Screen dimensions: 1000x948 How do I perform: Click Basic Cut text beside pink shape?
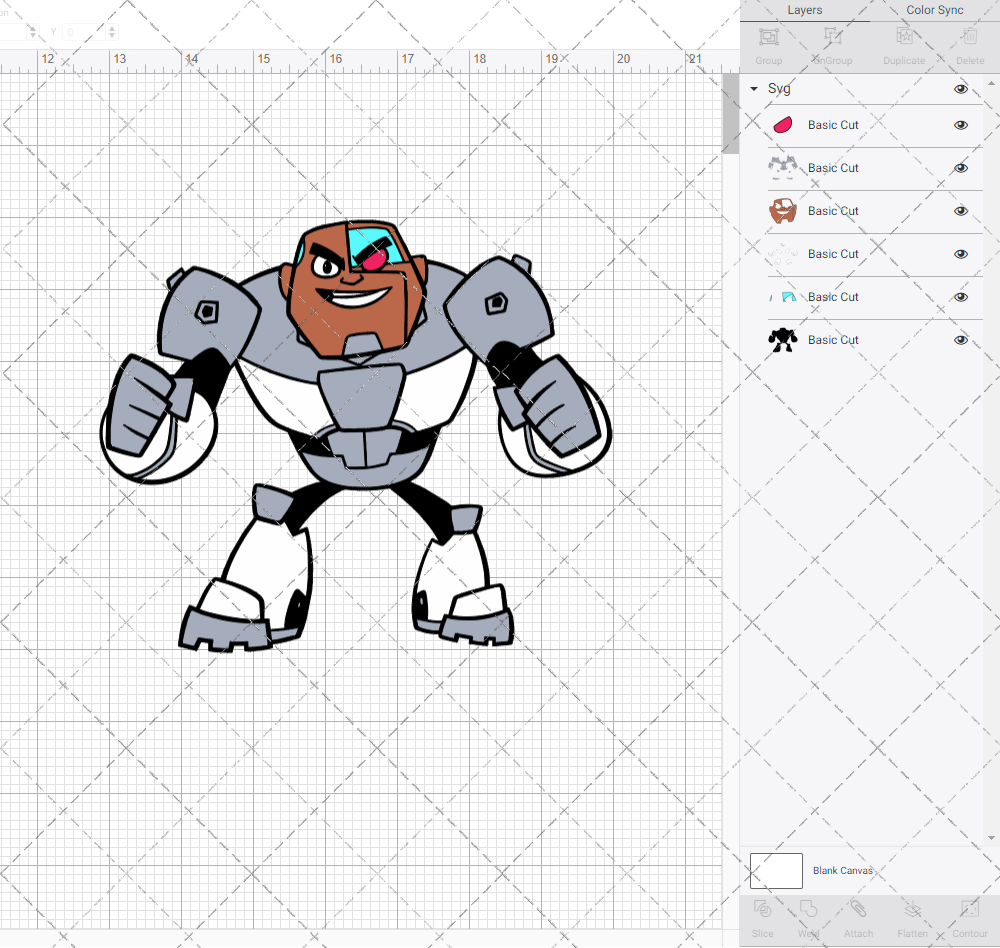coord(833,125)
